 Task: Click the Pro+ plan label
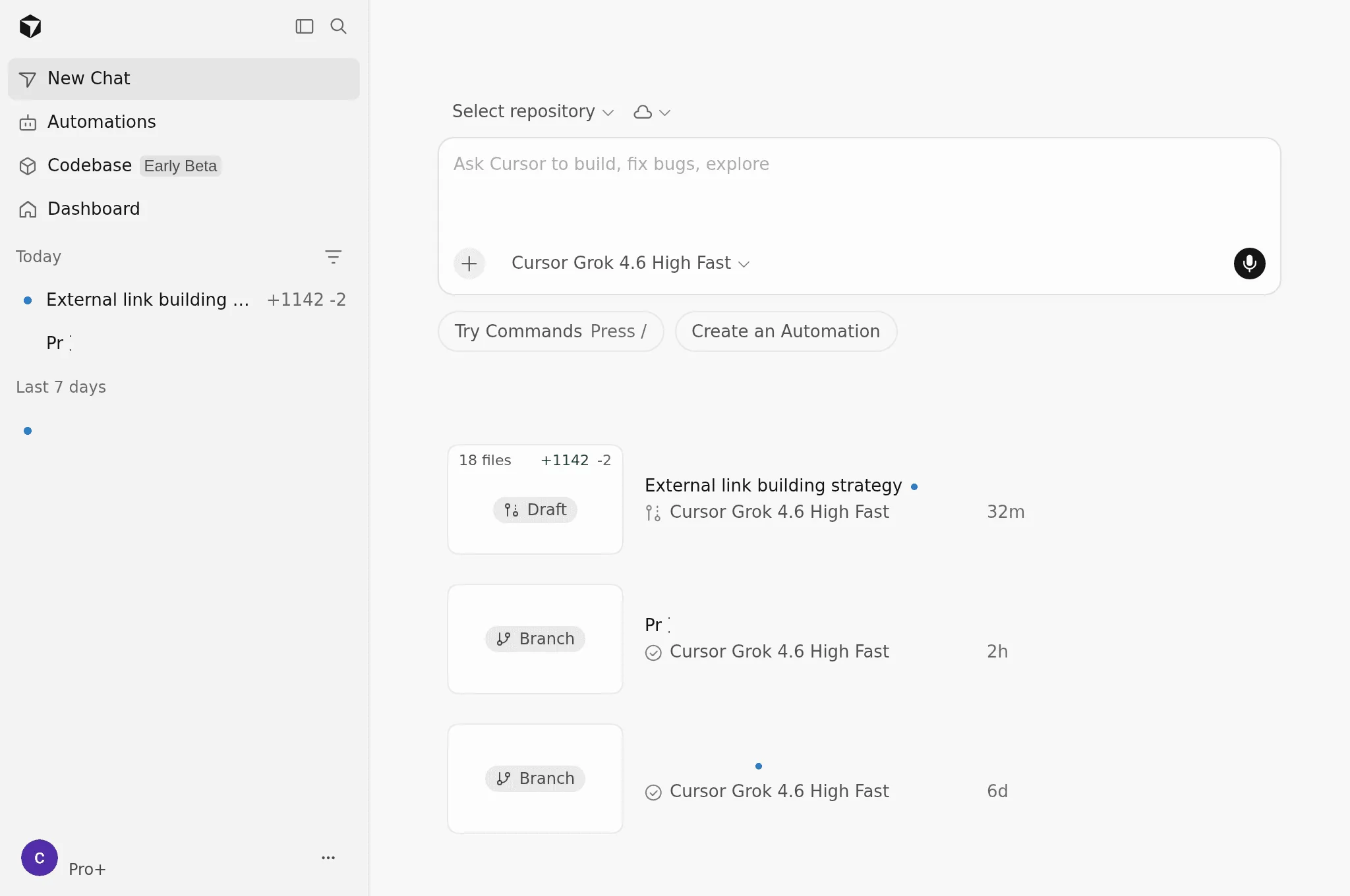tap(87, 870)
